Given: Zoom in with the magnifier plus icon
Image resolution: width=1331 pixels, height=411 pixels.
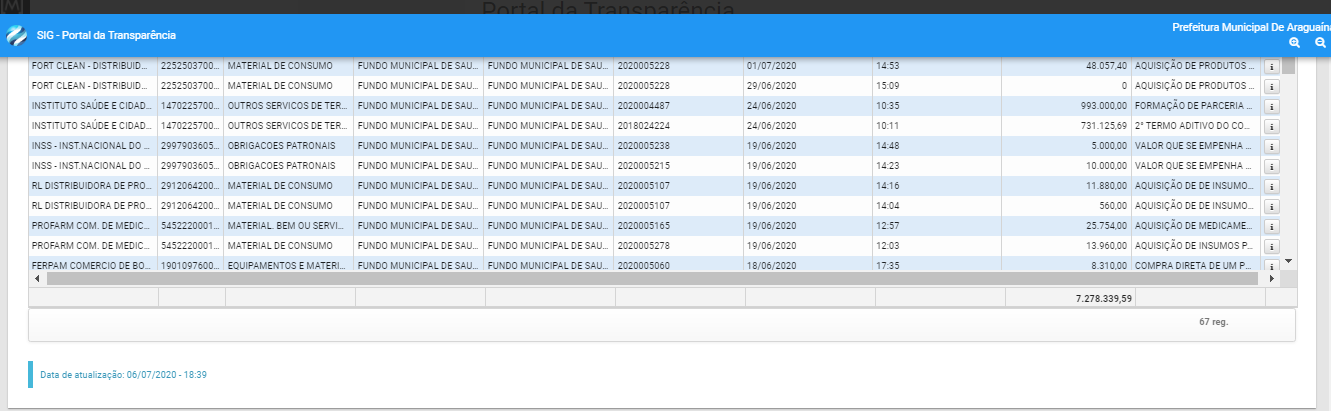Looking at the screenshot, I should 1295,44.
